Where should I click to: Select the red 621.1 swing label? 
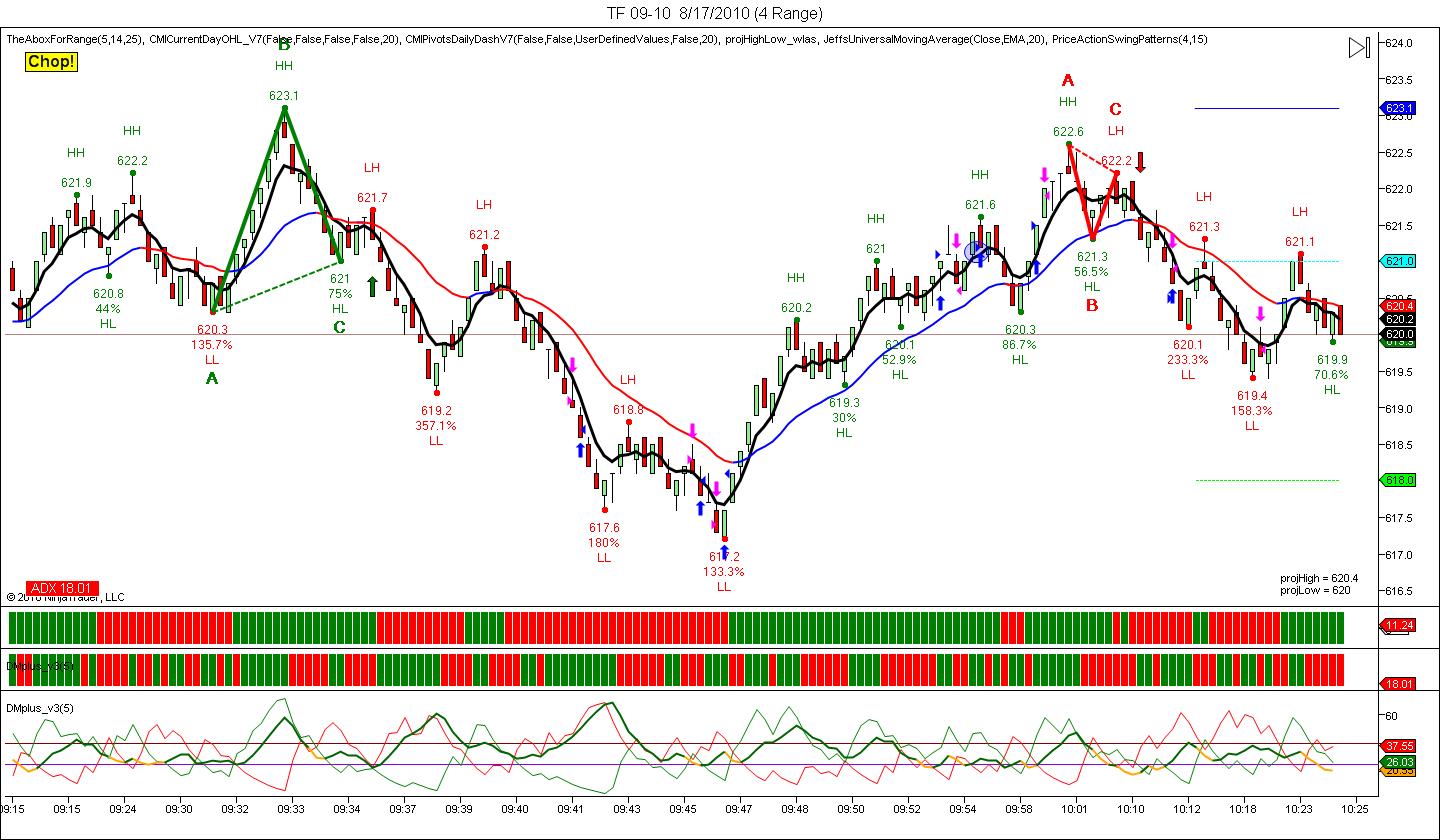pos(1300,241)
